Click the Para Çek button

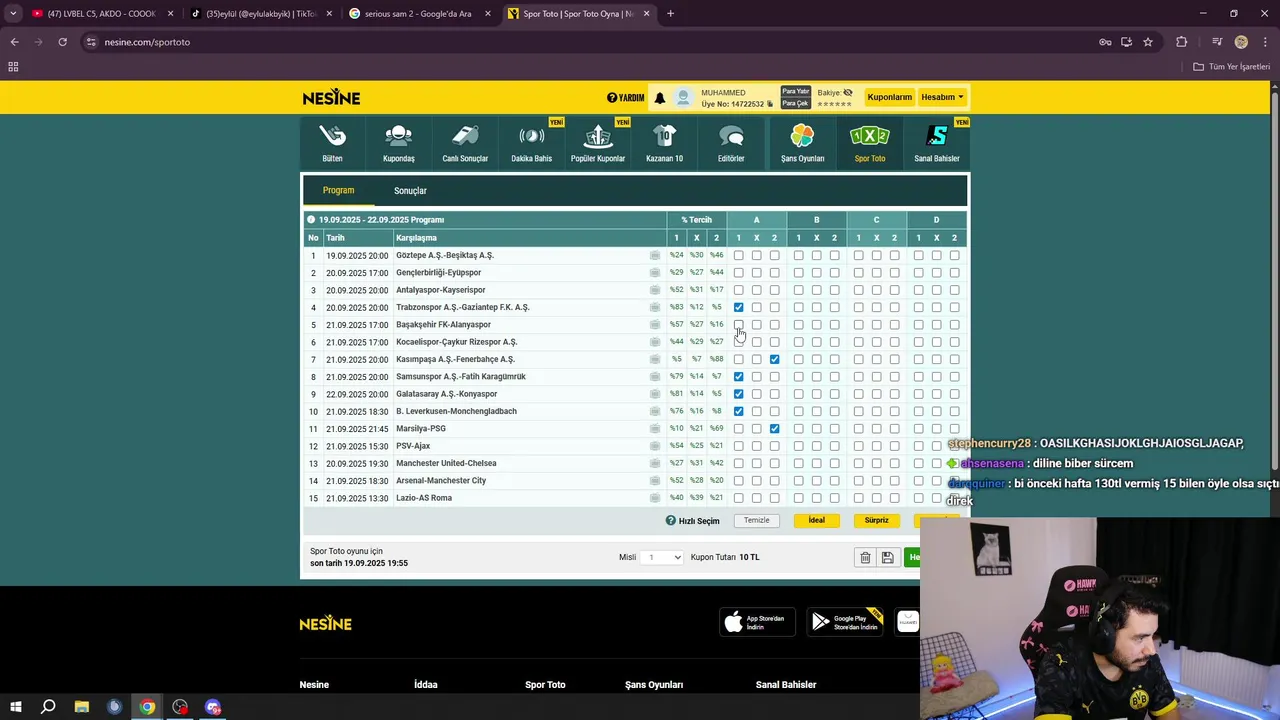795,103
